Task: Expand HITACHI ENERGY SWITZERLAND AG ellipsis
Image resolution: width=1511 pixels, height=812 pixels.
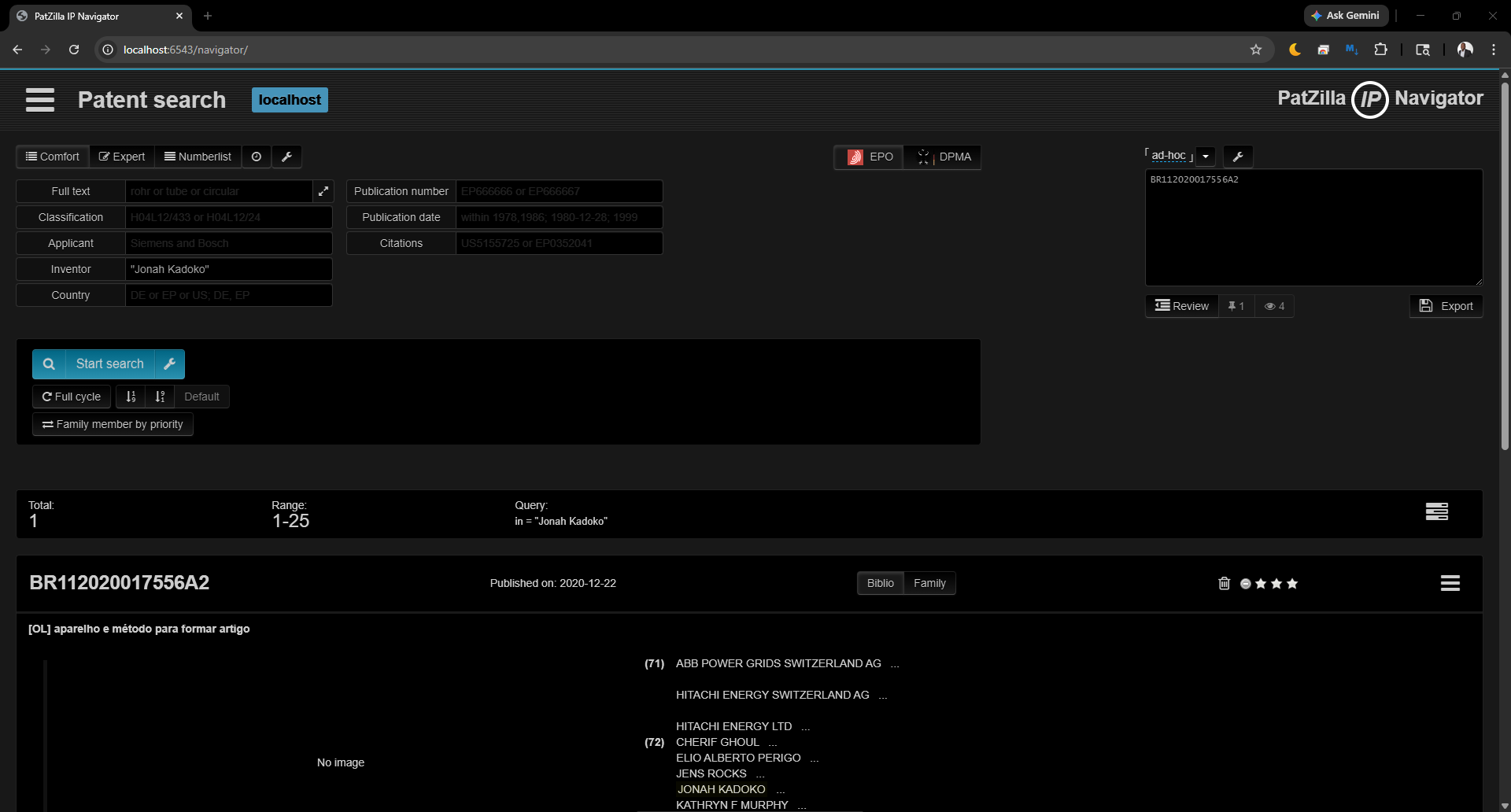Action: [883, 696]
